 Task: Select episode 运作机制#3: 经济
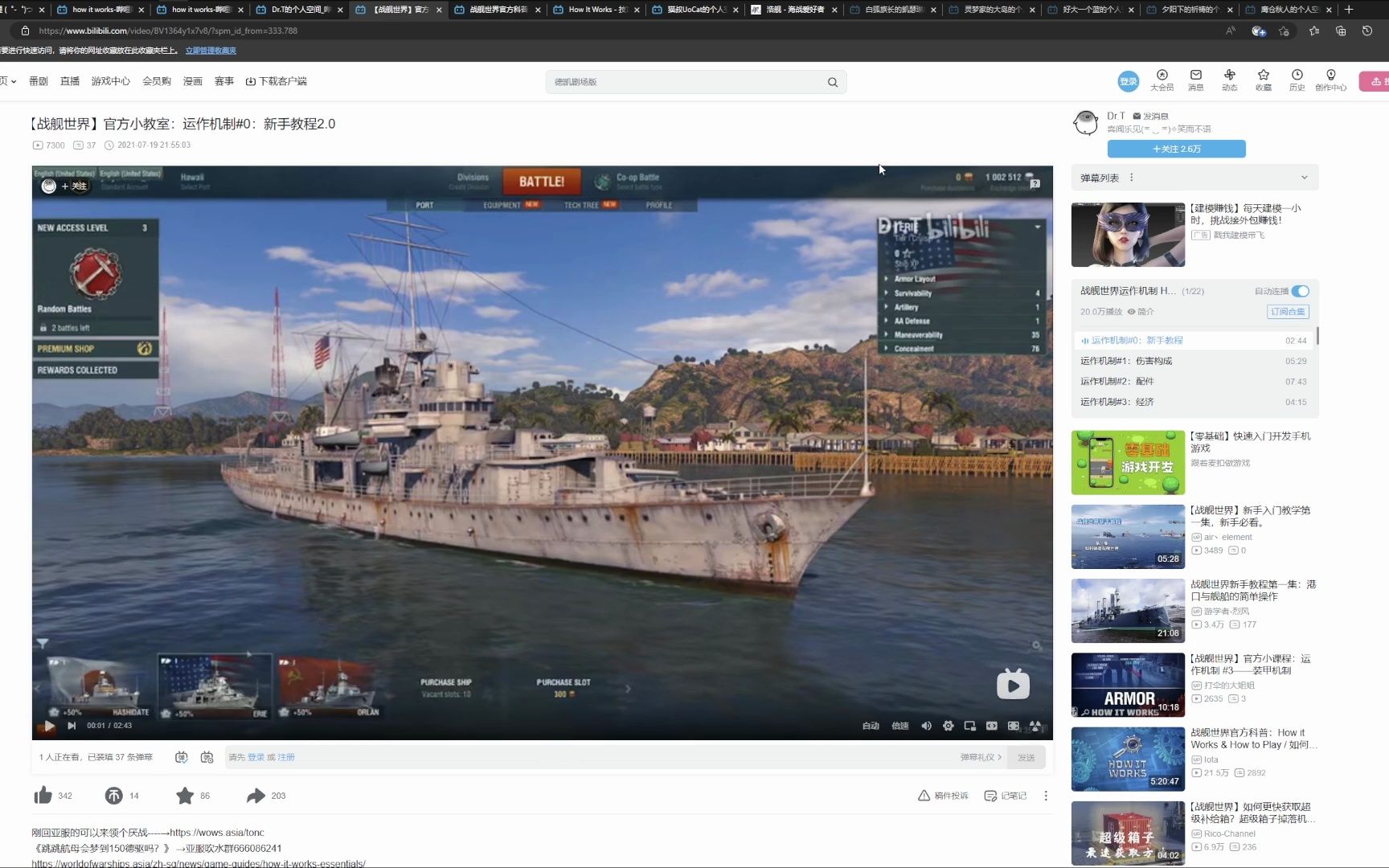pos(1193,402)
